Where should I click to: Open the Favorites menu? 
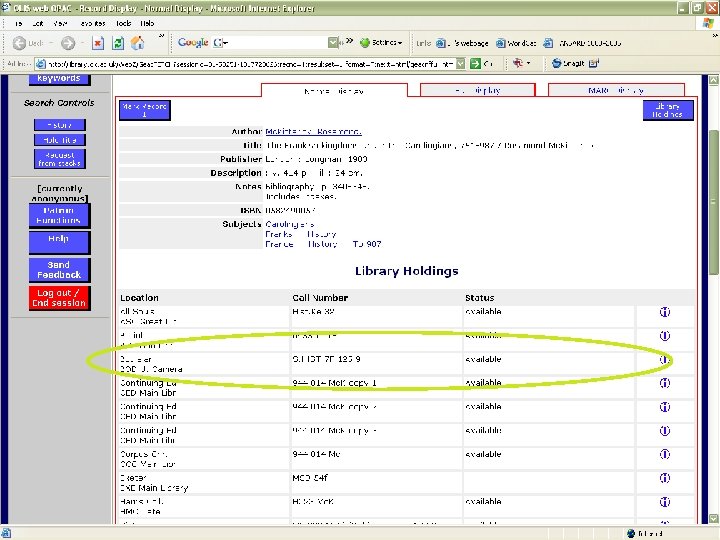[93, 23]
